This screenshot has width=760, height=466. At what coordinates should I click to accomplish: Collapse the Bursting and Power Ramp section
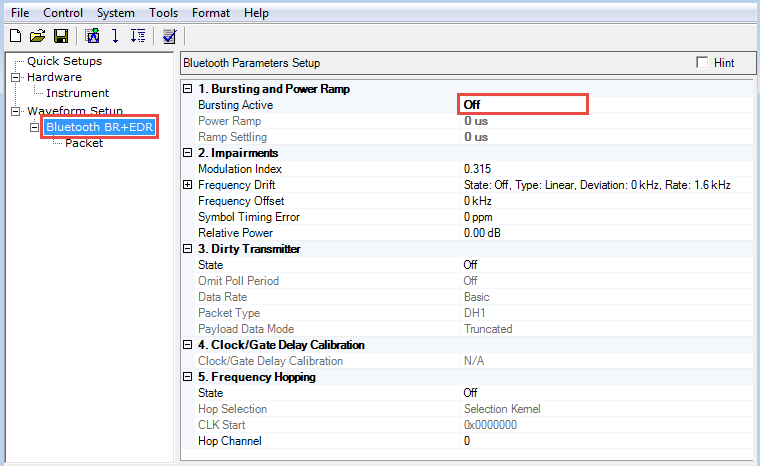[x=188, y=89]
